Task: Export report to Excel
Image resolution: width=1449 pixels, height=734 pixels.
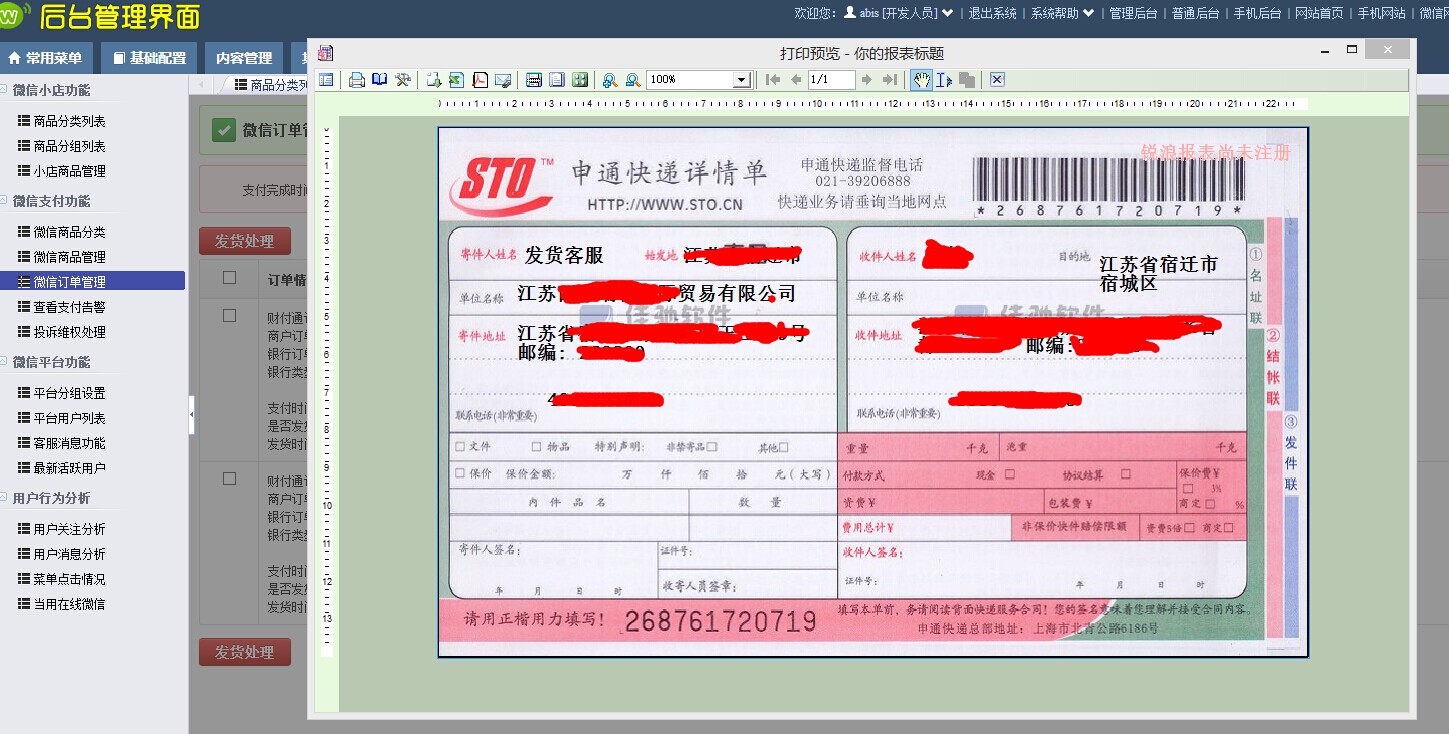Action: point(456,80)
